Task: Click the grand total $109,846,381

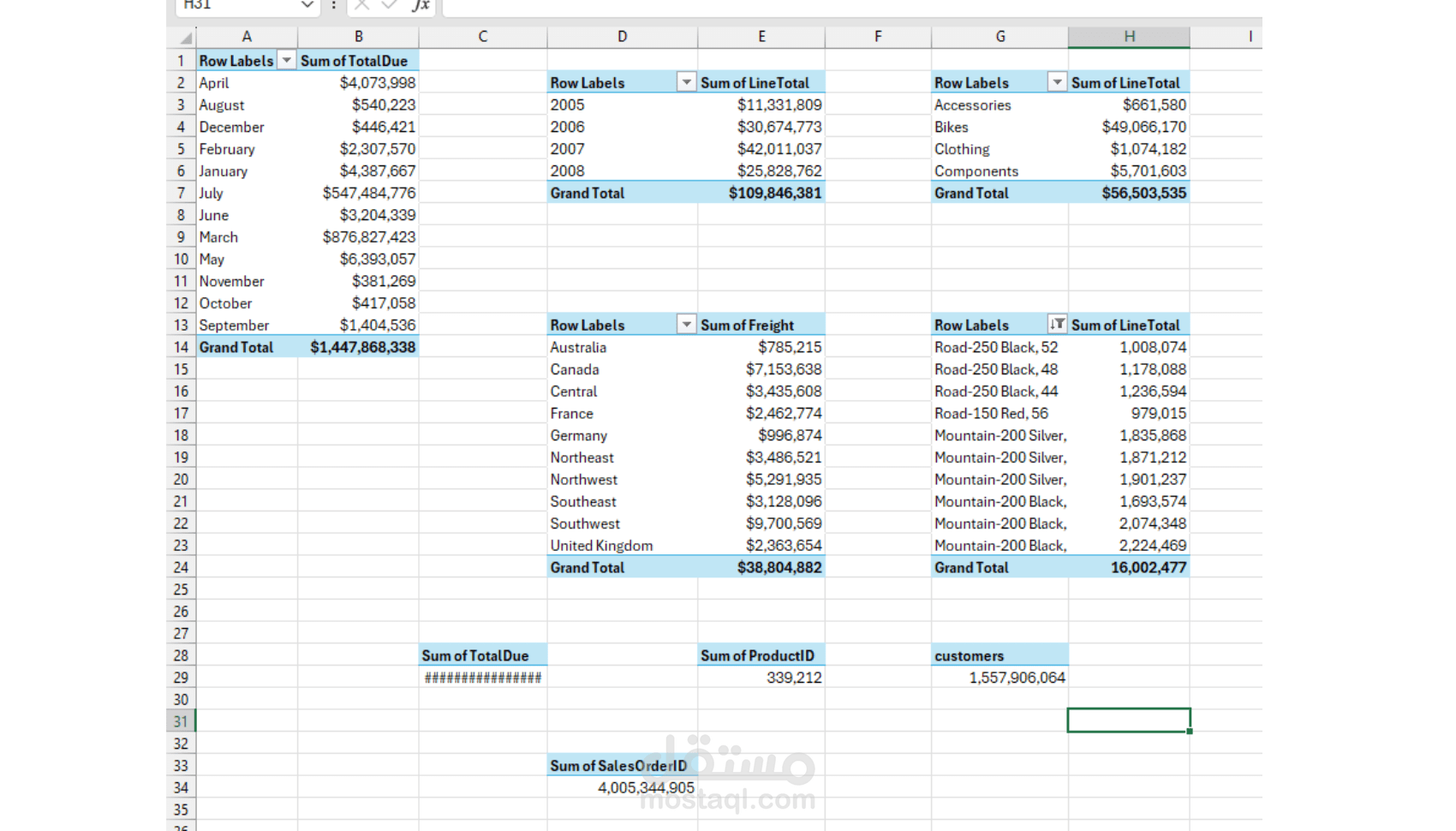Action: tap(761, 193)
